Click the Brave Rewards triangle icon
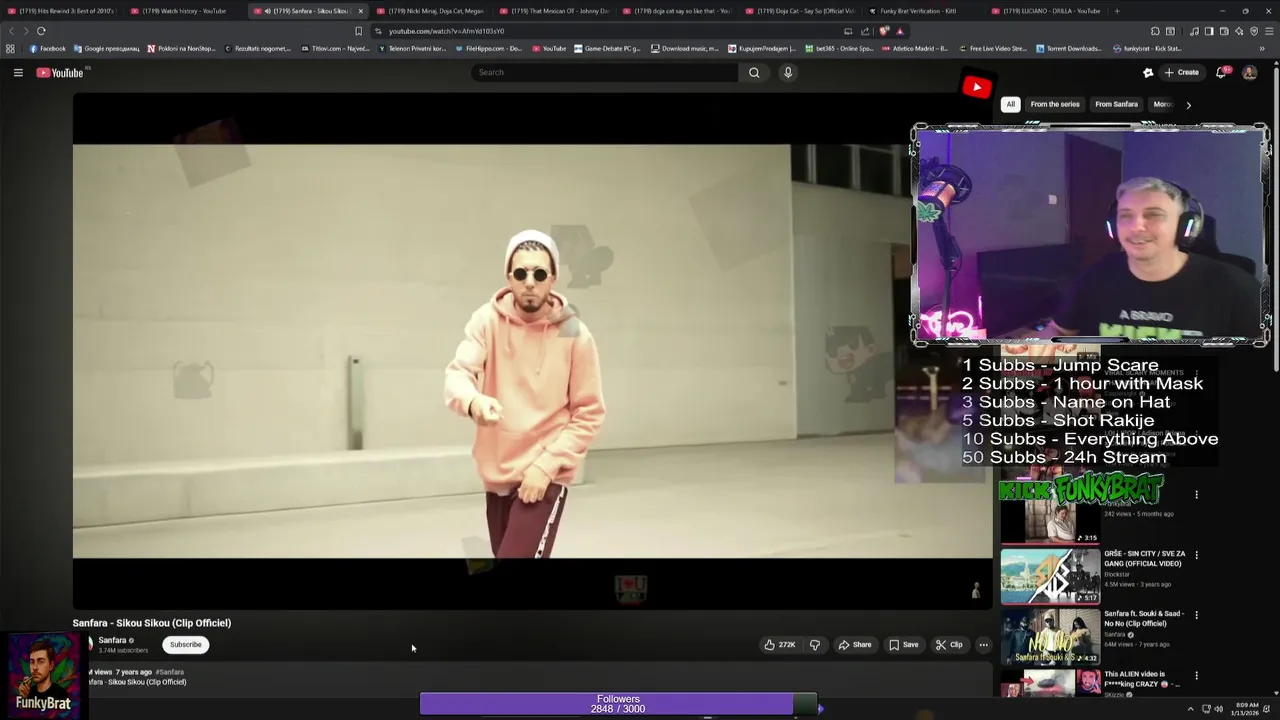 click(x=899, y=31)
